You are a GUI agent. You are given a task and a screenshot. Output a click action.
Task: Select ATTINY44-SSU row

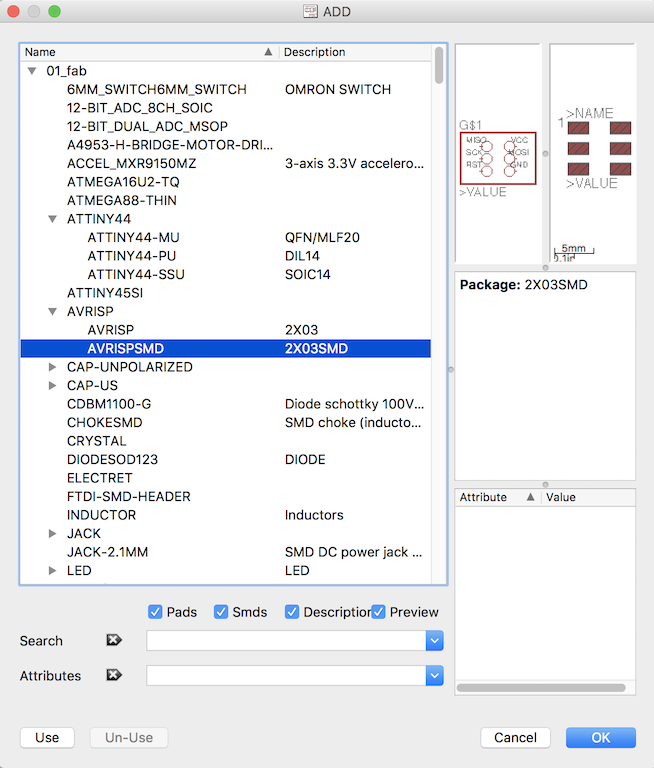[225, 274]
